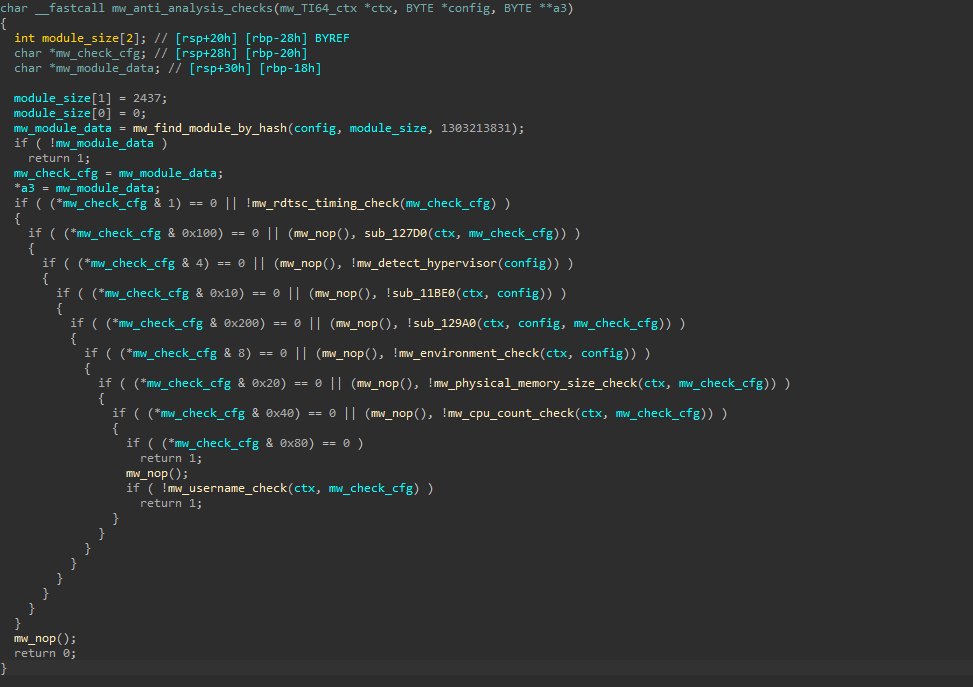This screenshot has height=687, width=973.
Task: Click the hash constant 1303213831
Action: coord(476,128)
